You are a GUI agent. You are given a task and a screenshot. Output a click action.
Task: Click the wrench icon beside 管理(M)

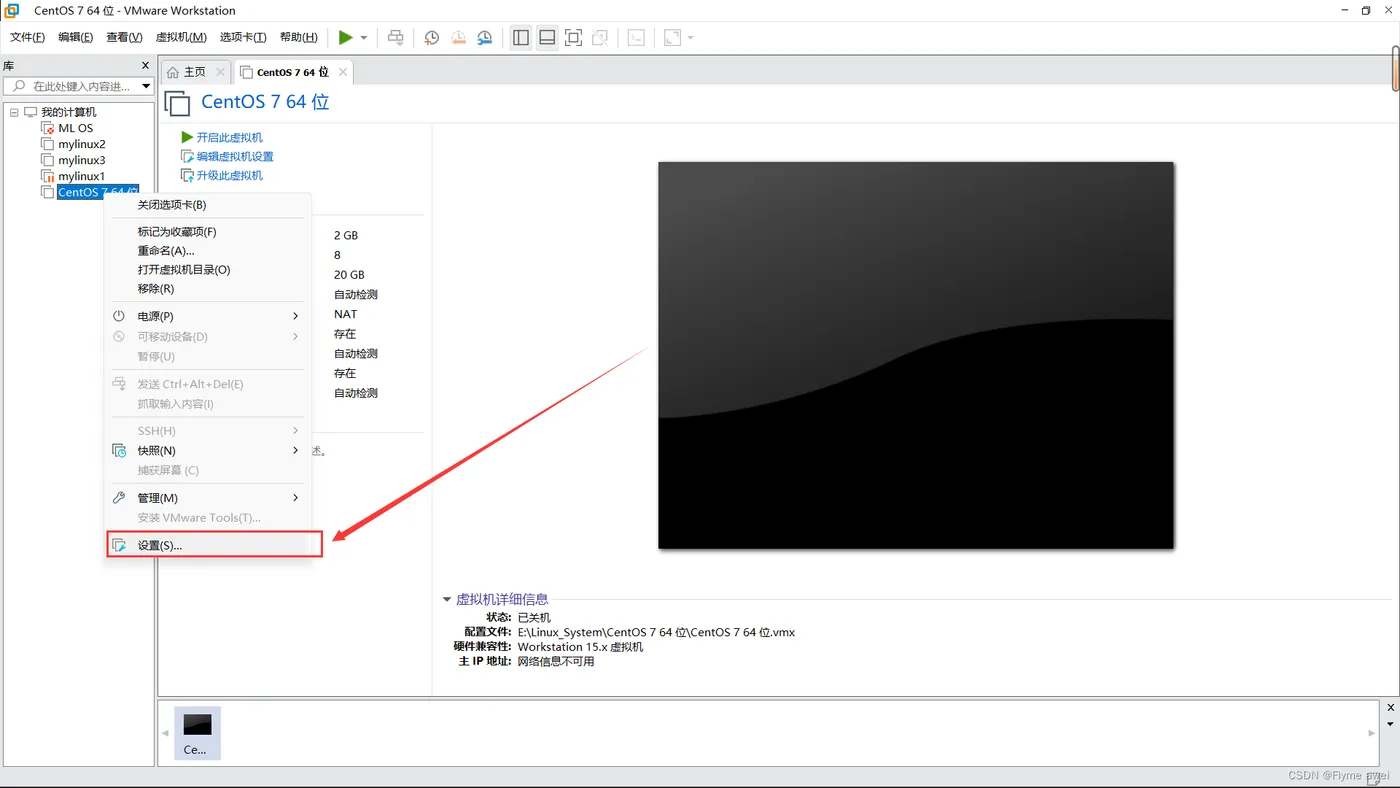pyautogui.click(x=119, y=498)
